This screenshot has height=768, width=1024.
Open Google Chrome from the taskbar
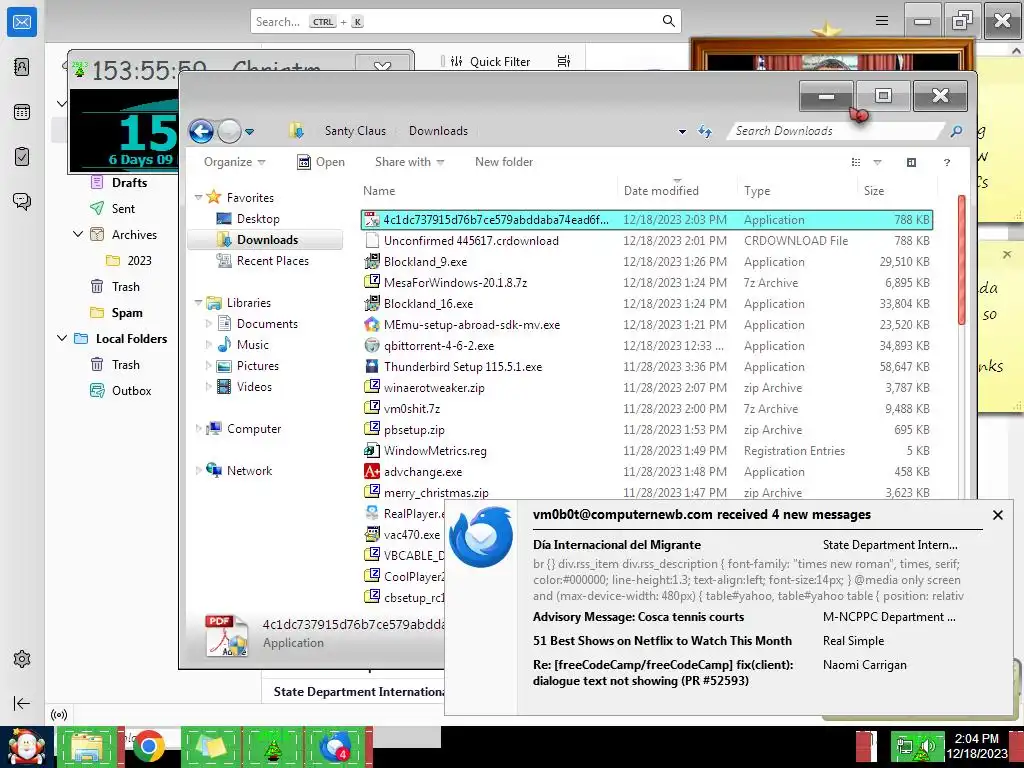[148, 747]
